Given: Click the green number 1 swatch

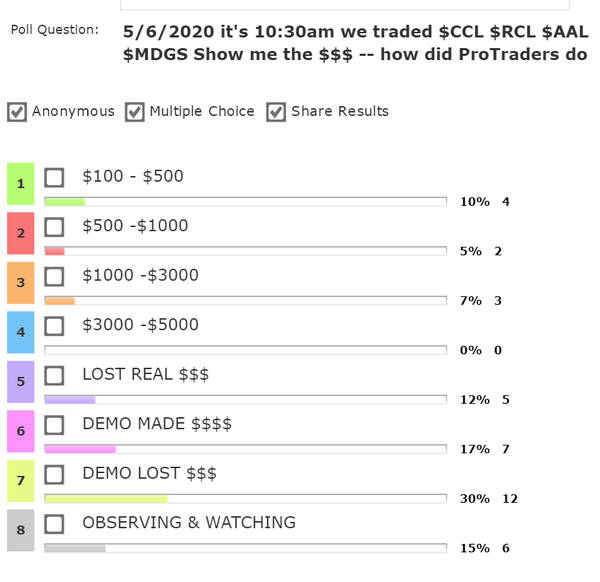Looking at the screenshot, I should point(21,184).
